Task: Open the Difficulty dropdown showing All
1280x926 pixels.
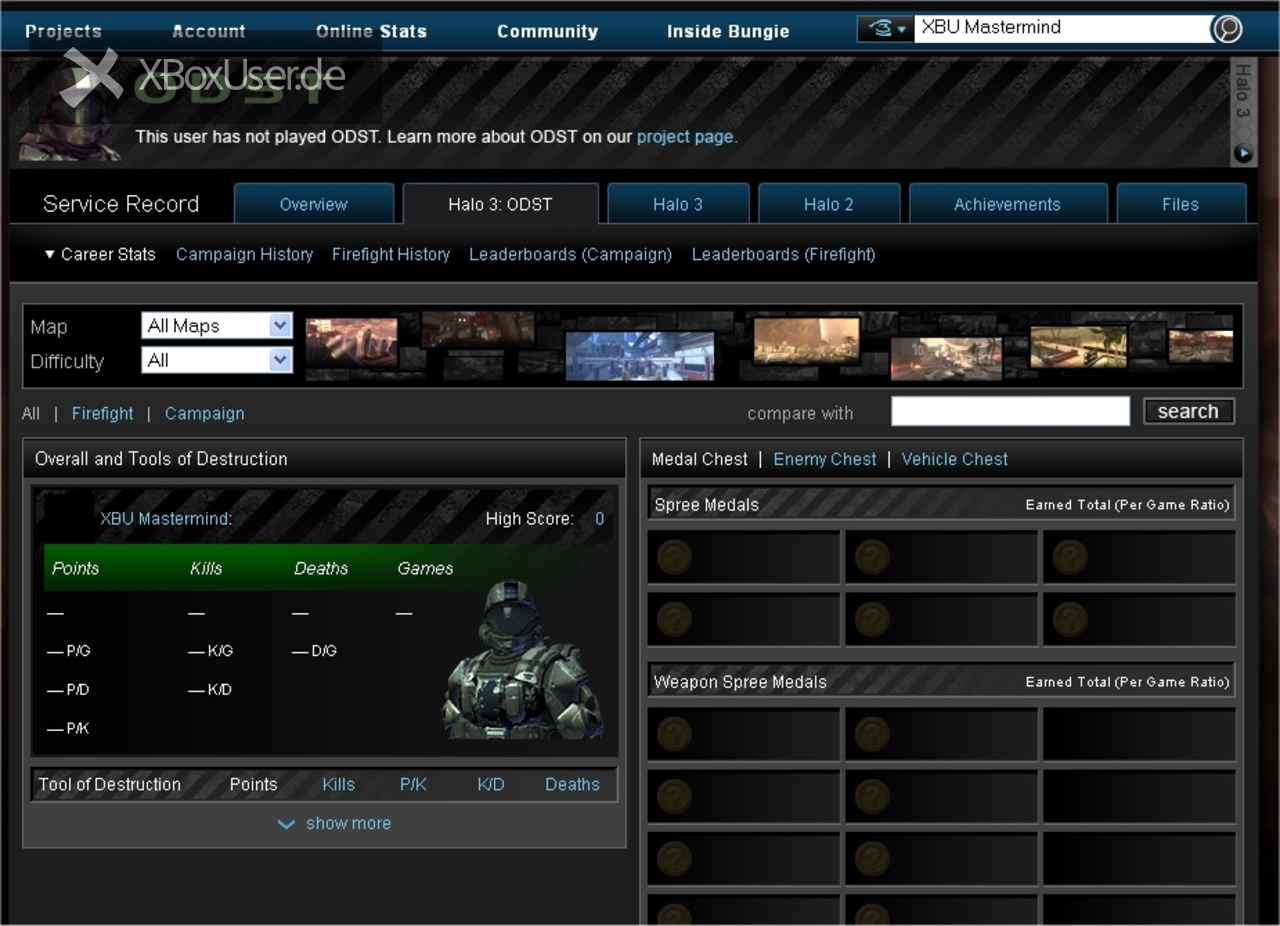Action: [217, 360]
